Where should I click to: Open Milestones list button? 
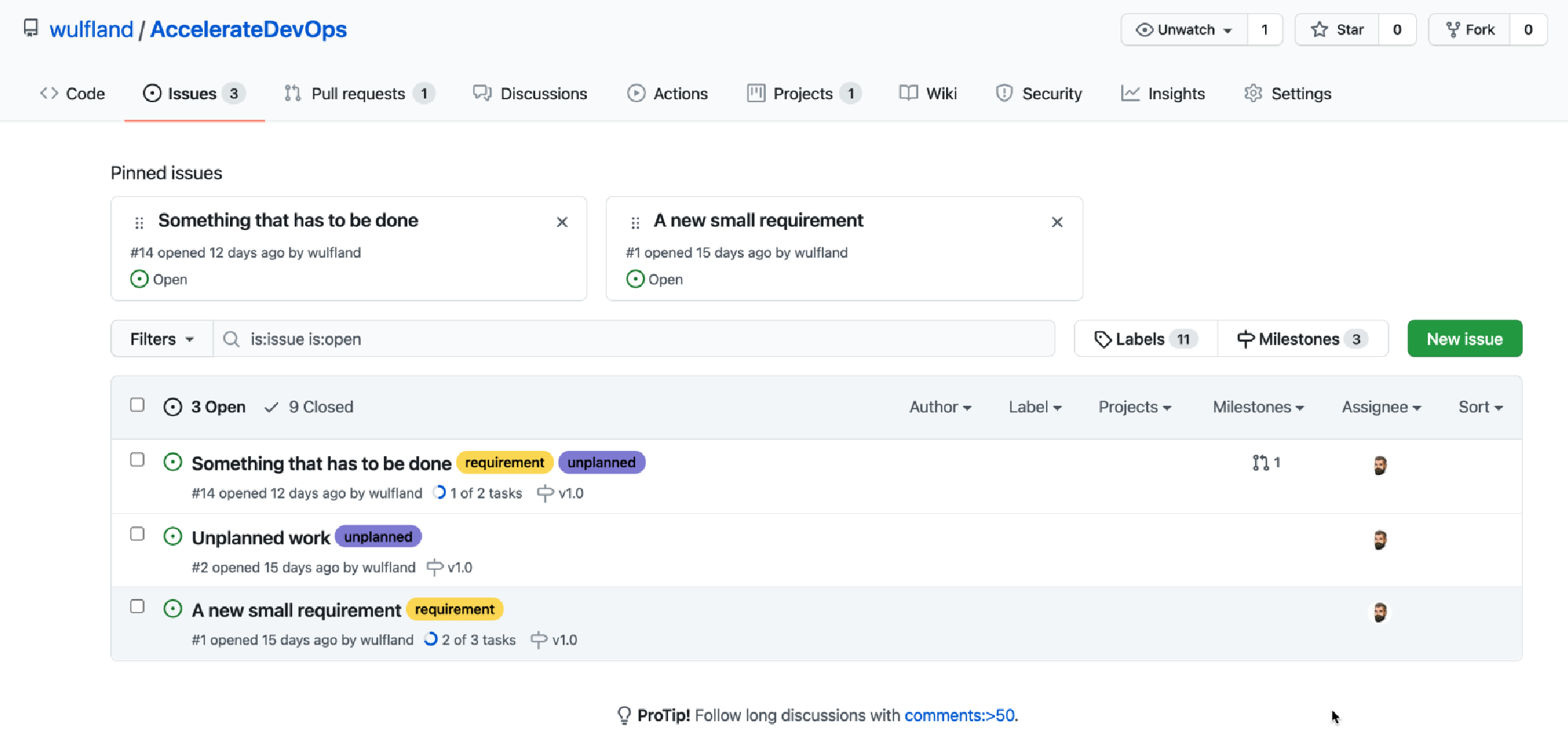pyautogui.click(x=1302, y=339)
